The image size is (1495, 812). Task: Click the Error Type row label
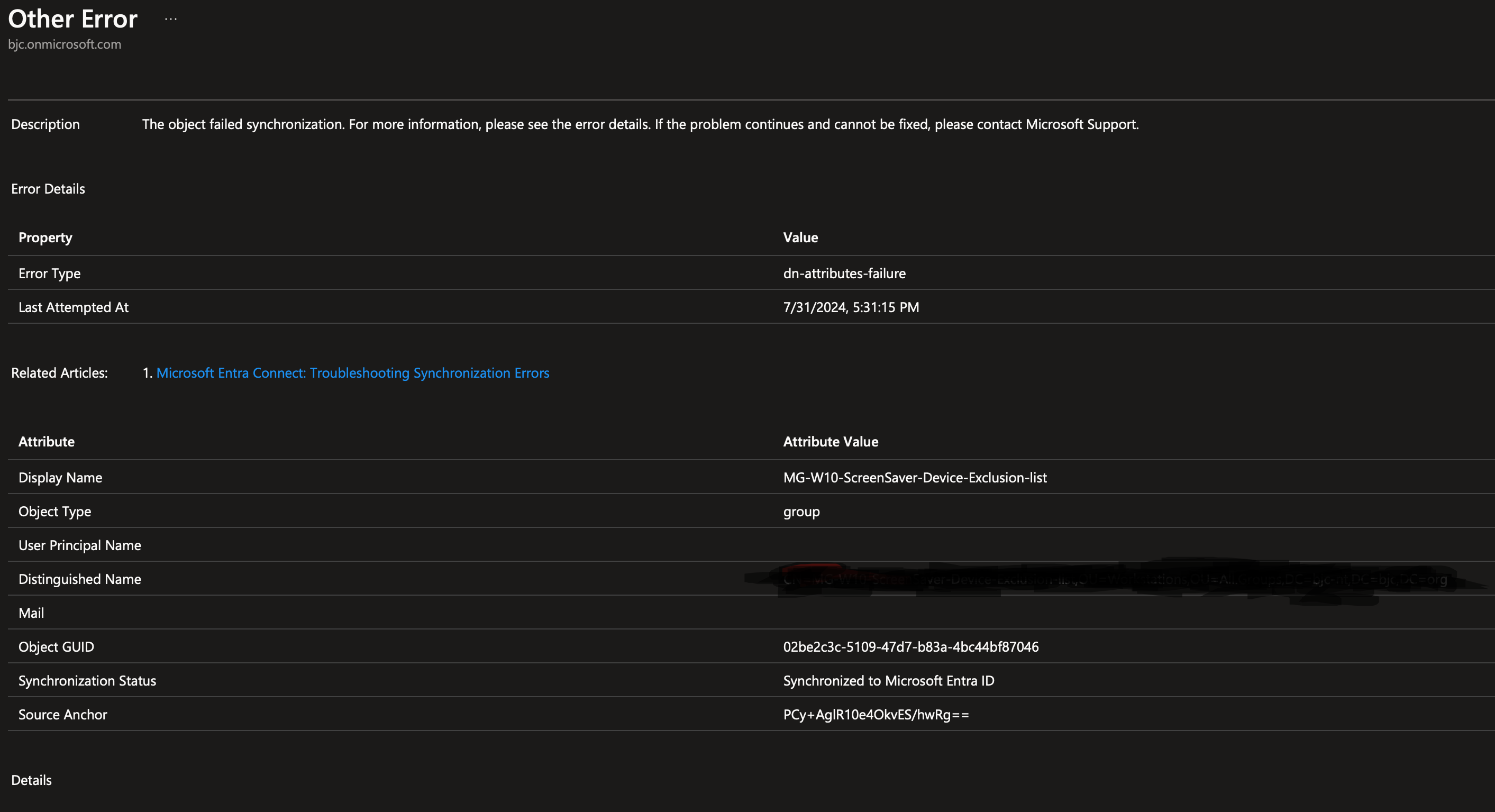pos(49,273)
